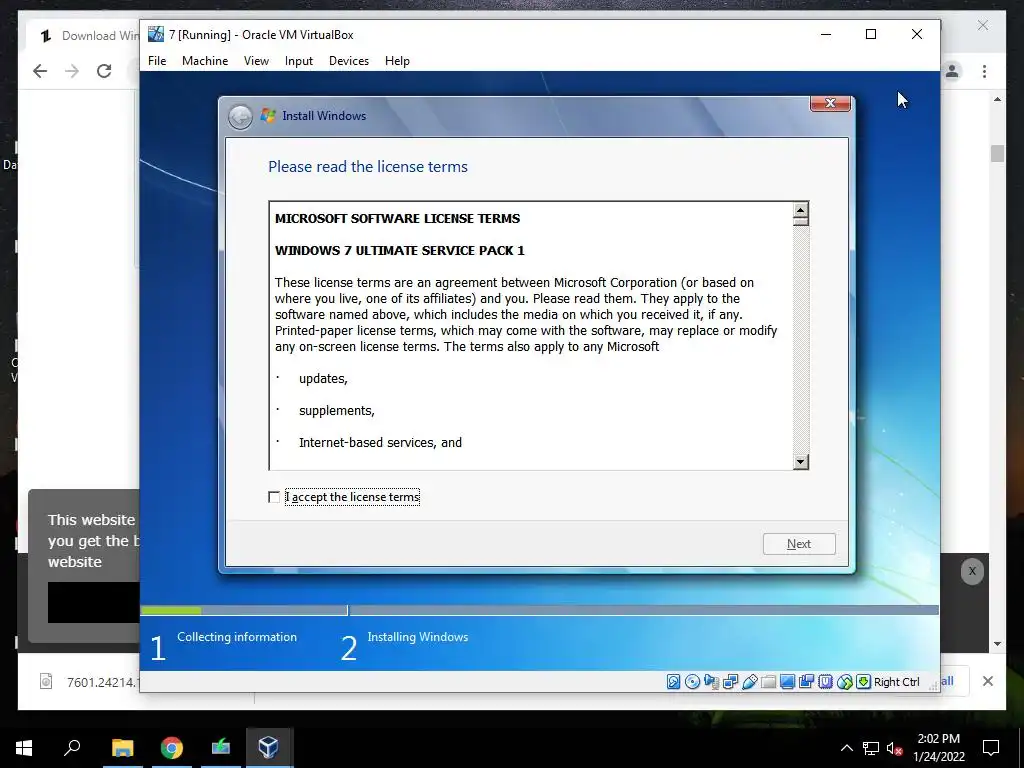This screenshot has height=768, width=1024.
Task: Go back in the Chrome window
Action: [40, 71]
